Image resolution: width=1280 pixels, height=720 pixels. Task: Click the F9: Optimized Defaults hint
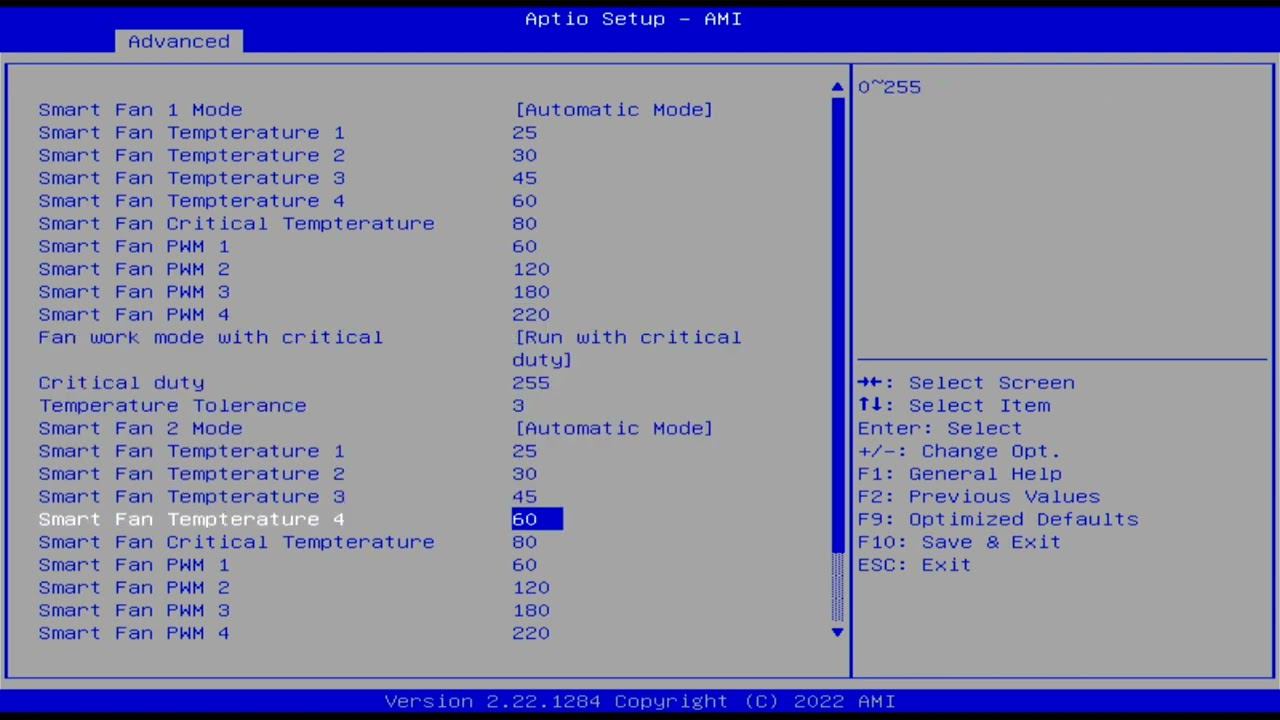tap(998, 519)
